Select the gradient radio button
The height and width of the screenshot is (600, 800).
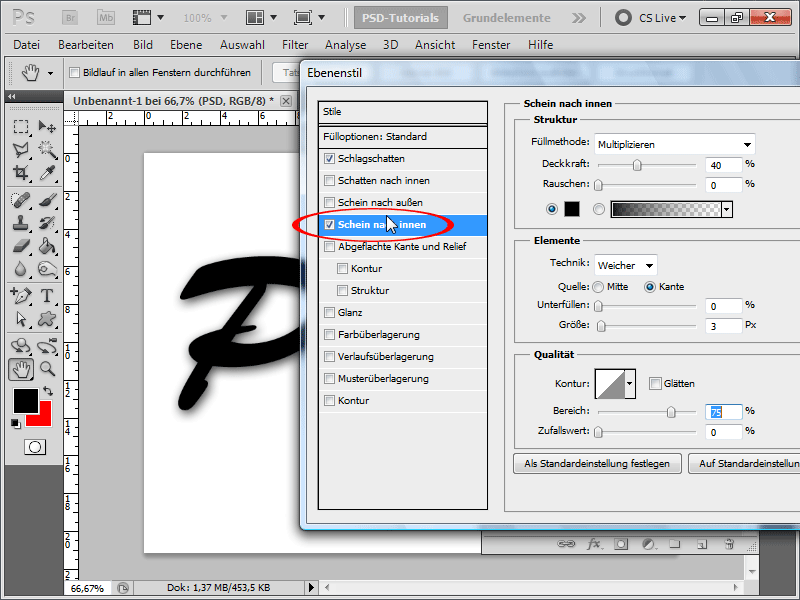[599, 209]
